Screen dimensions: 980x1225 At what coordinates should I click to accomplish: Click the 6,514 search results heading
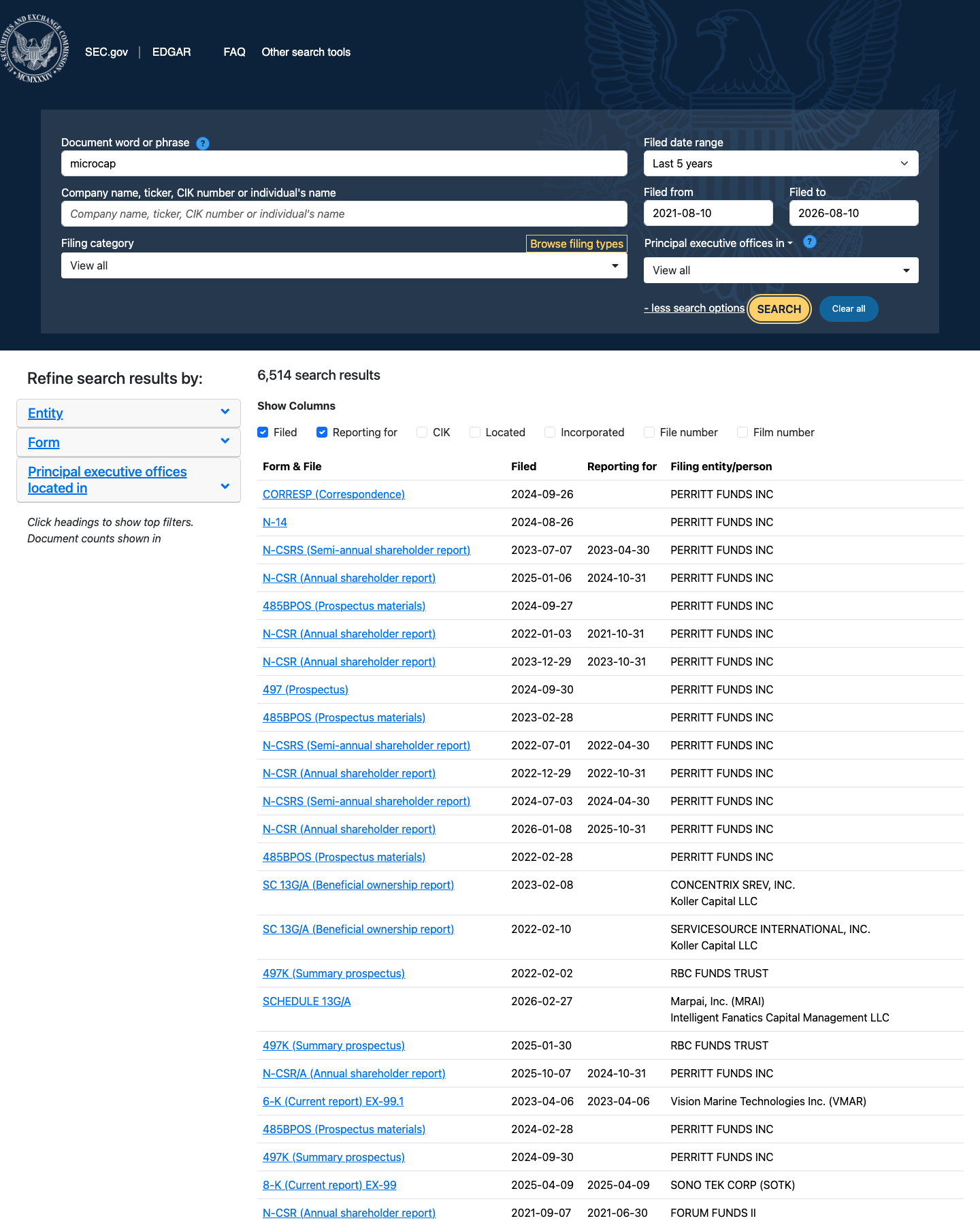pyautogui.click(x=318, y=375)
